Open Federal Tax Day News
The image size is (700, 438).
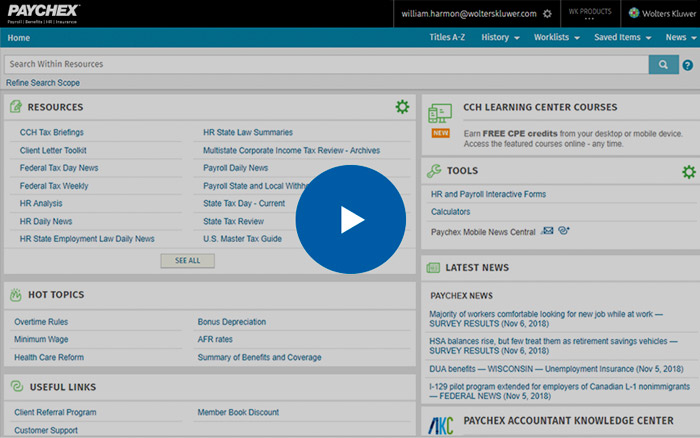[x=59, y=168]
